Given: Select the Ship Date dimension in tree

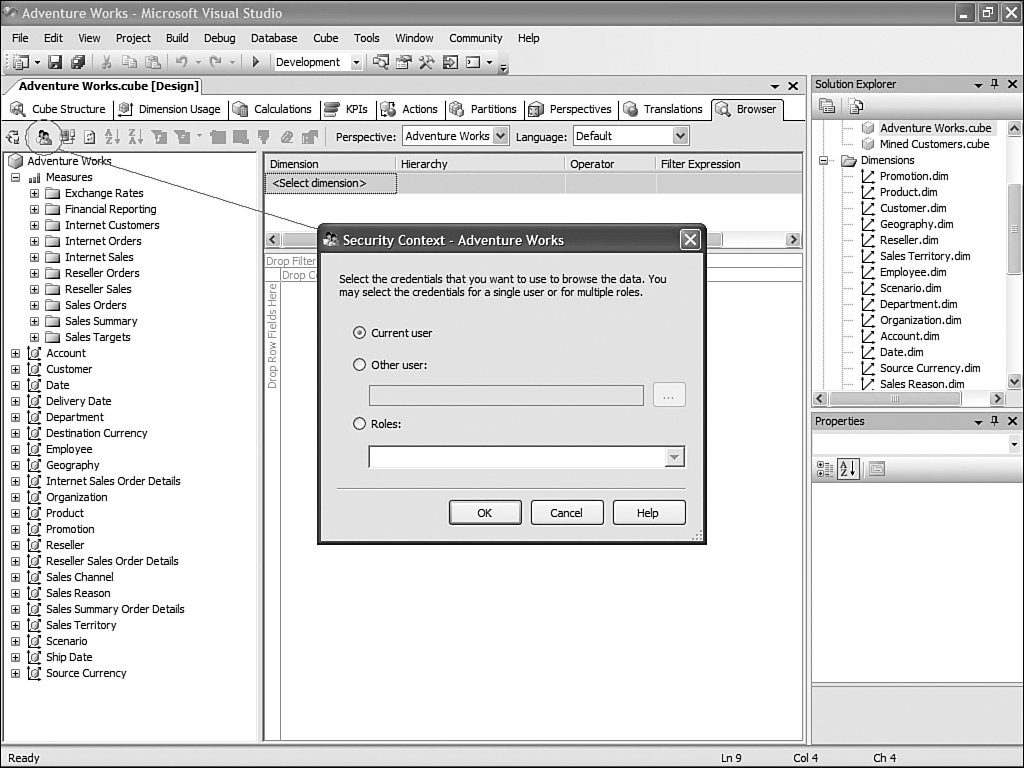Looking at the screenshot, I should pos(69,658).
